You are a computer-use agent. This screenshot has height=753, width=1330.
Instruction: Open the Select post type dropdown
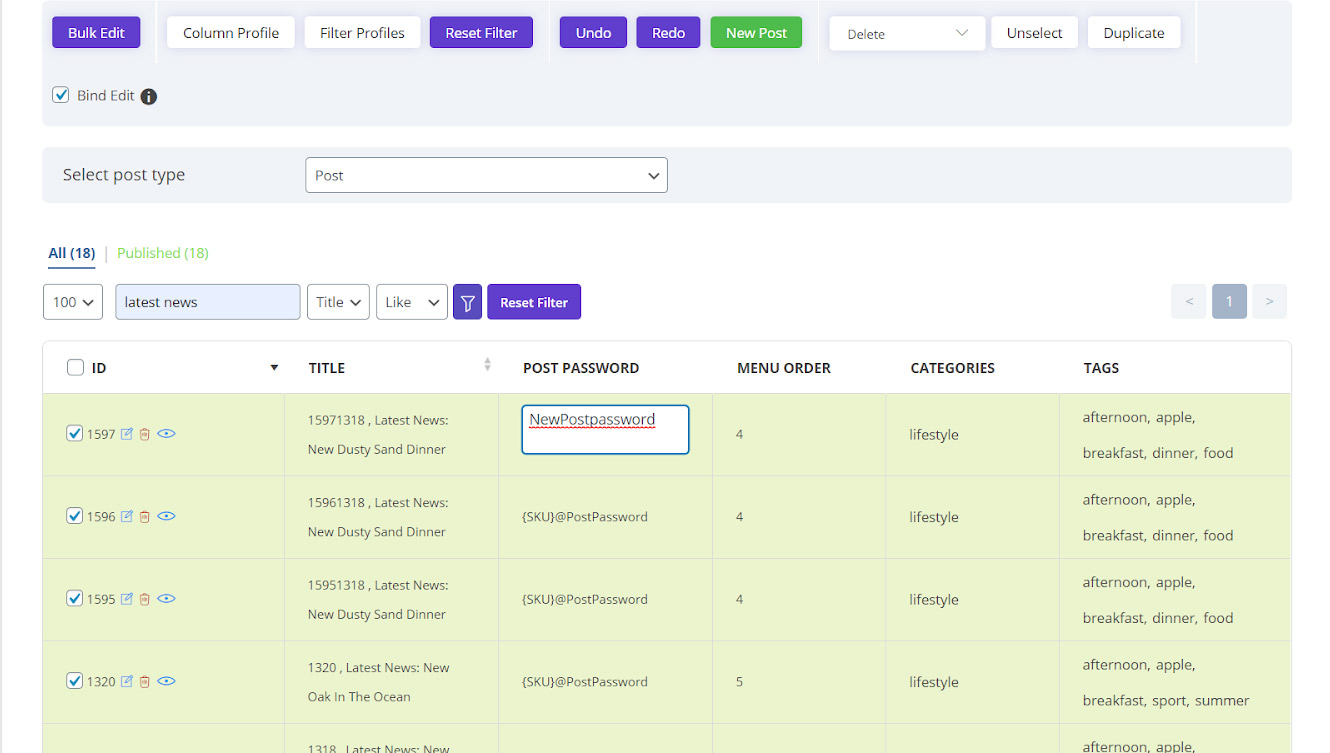click(486, 174)
